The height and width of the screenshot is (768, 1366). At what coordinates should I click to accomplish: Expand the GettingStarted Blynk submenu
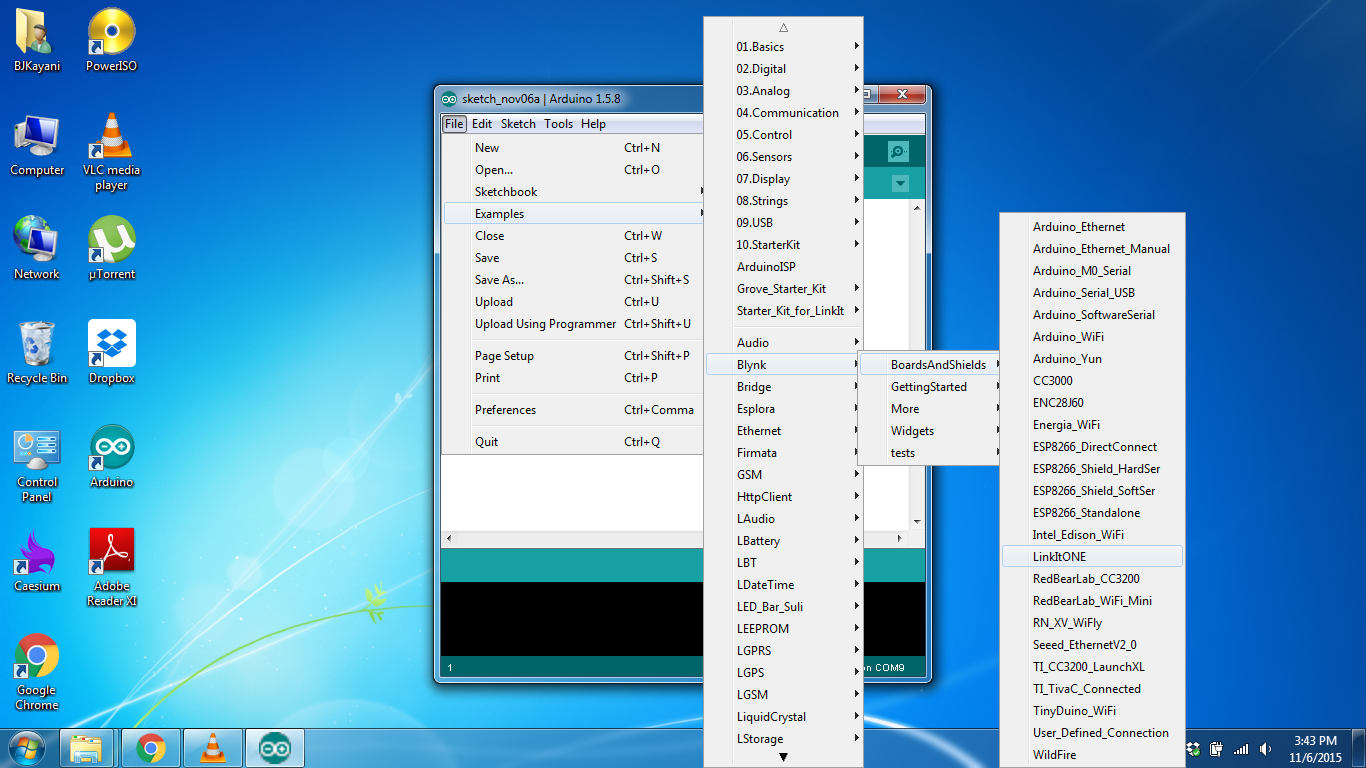930,387
